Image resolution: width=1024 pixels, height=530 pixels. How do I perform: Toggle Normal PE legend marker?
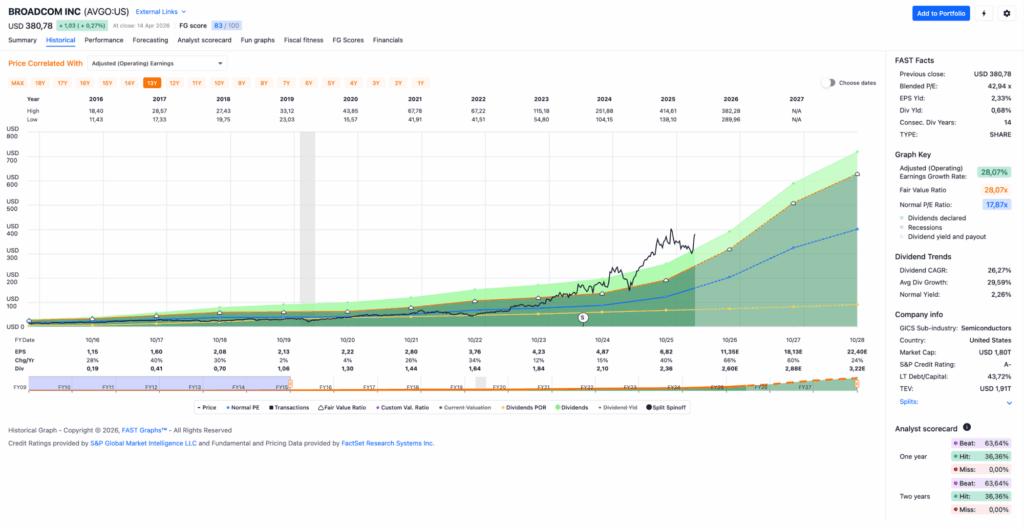click(x=229, y=408)
